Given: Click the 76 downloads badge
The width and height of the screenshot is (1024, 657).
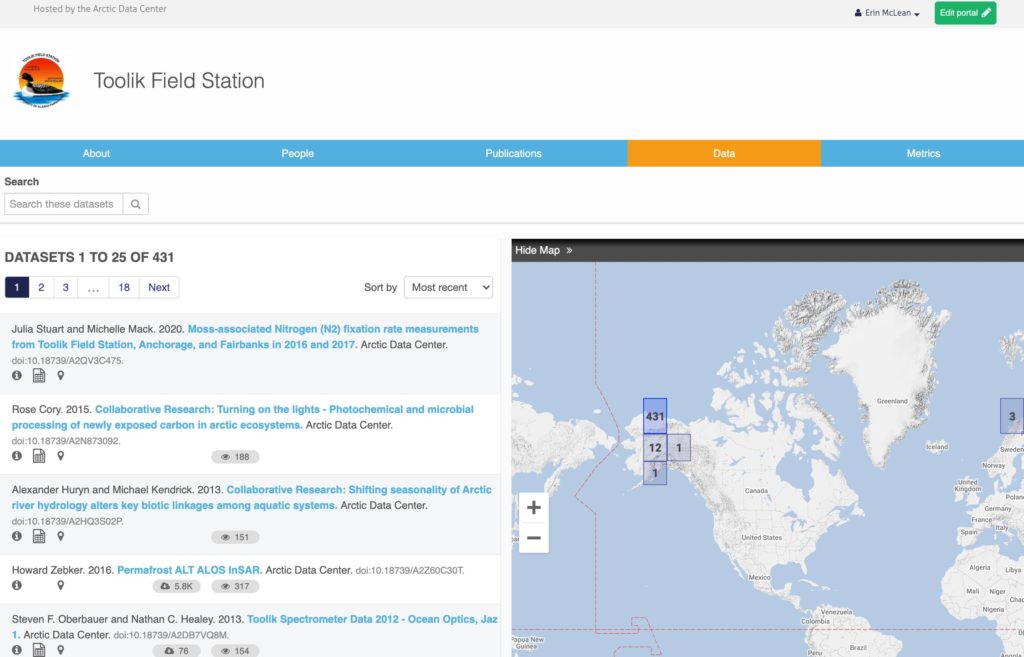Looking at the screenshot, I should 176,650.
